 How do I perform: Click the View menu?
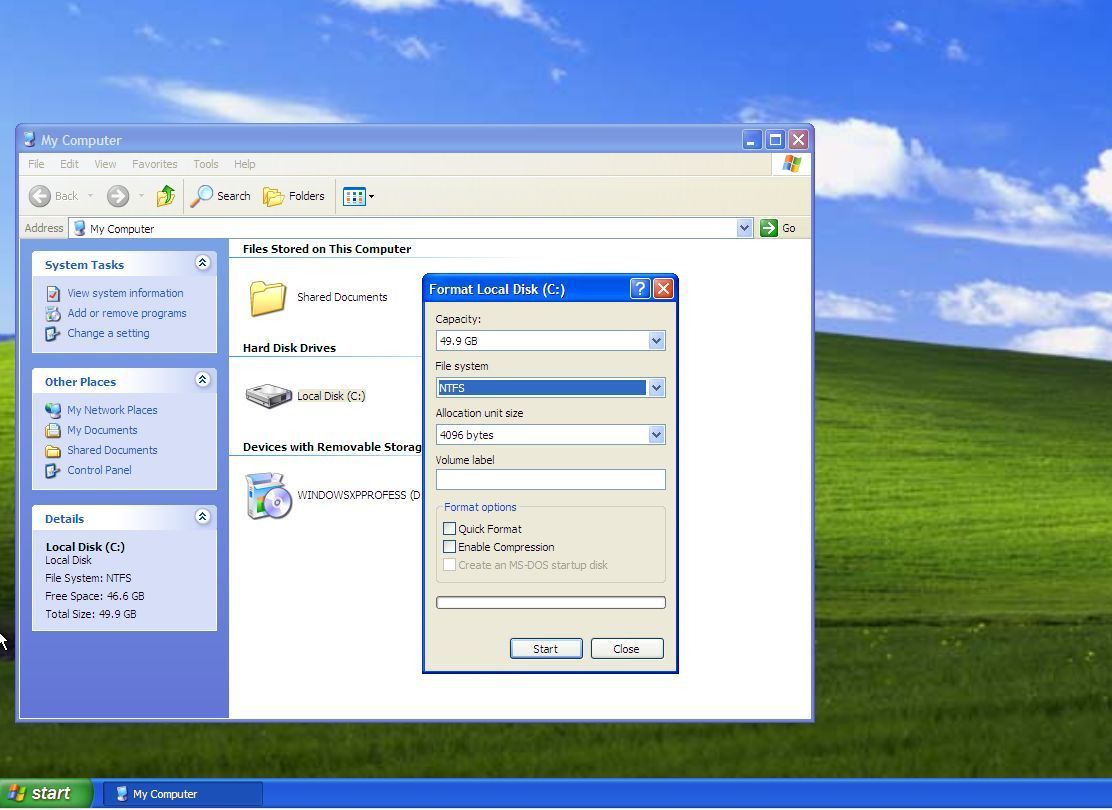pos(104,164)
